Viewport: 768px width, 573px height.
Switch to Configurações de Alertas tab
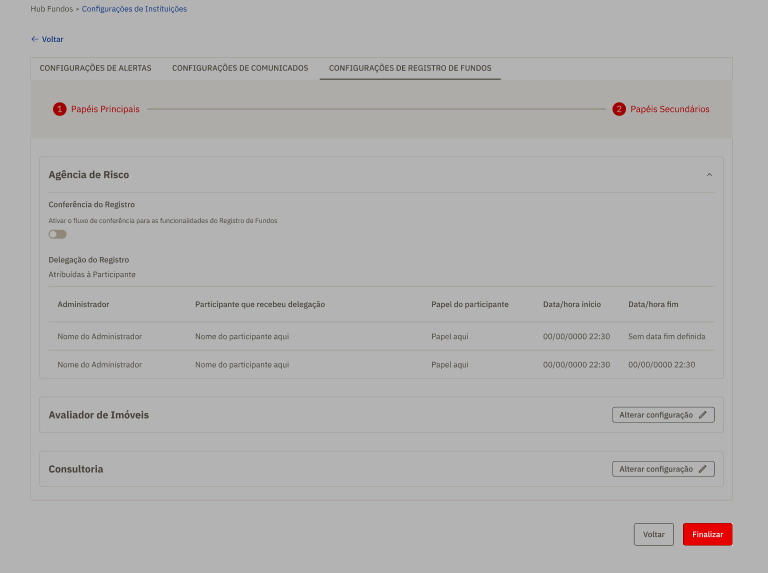[96, 68]
